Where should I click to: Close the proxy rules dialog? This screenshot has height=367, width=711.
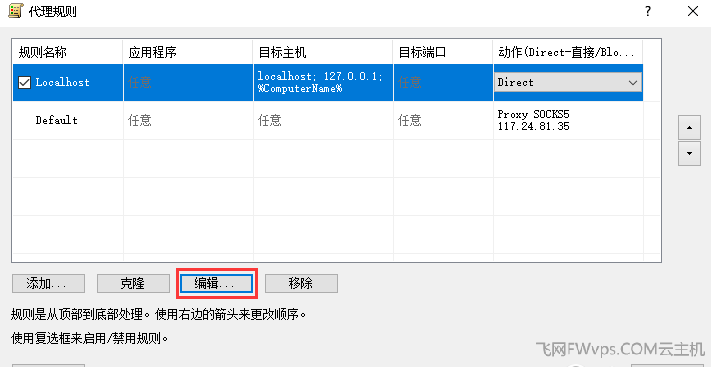693,11
